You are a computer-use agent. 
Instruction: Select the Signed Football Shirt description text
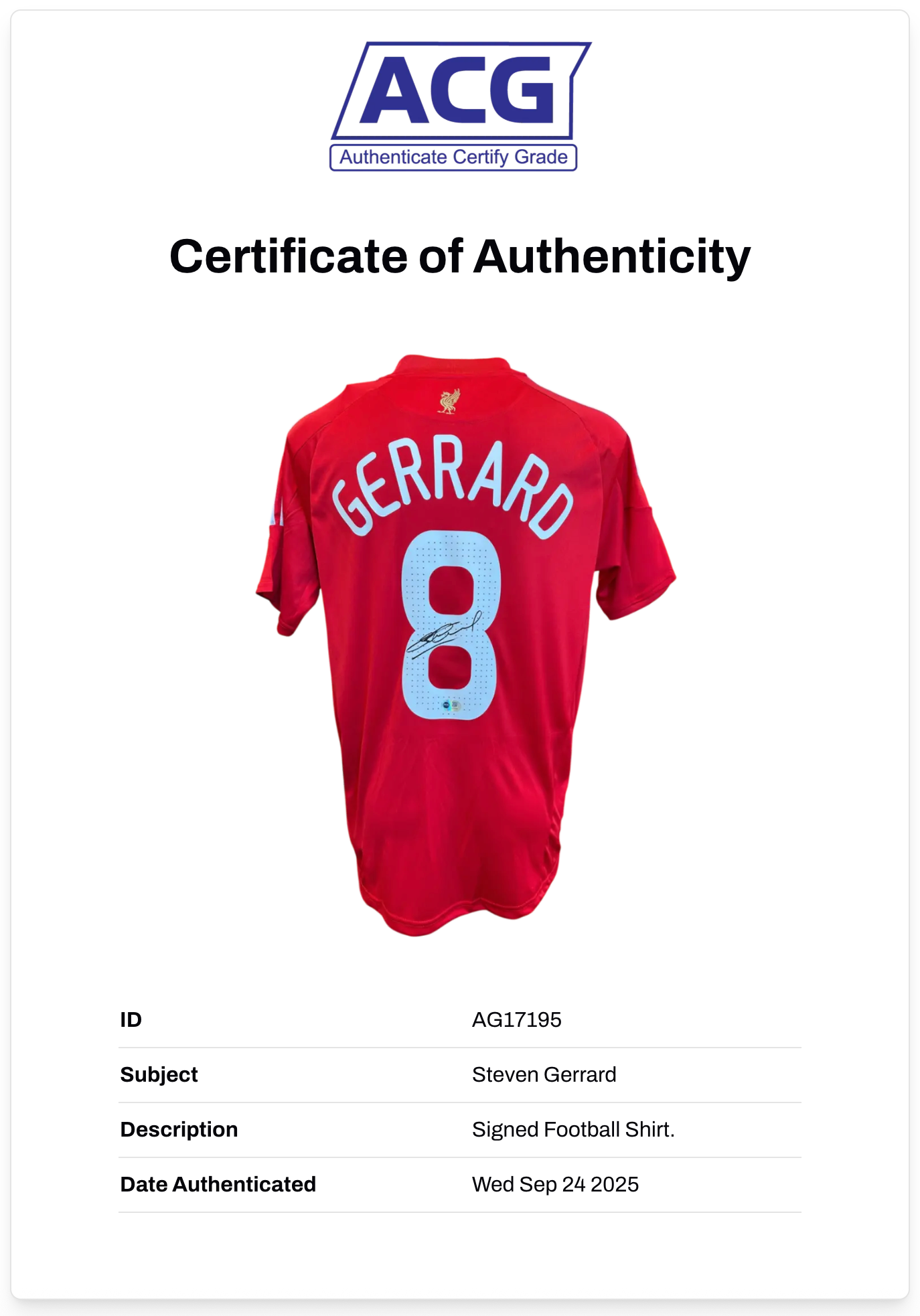pyautogui.click(x=573, y=1129)
